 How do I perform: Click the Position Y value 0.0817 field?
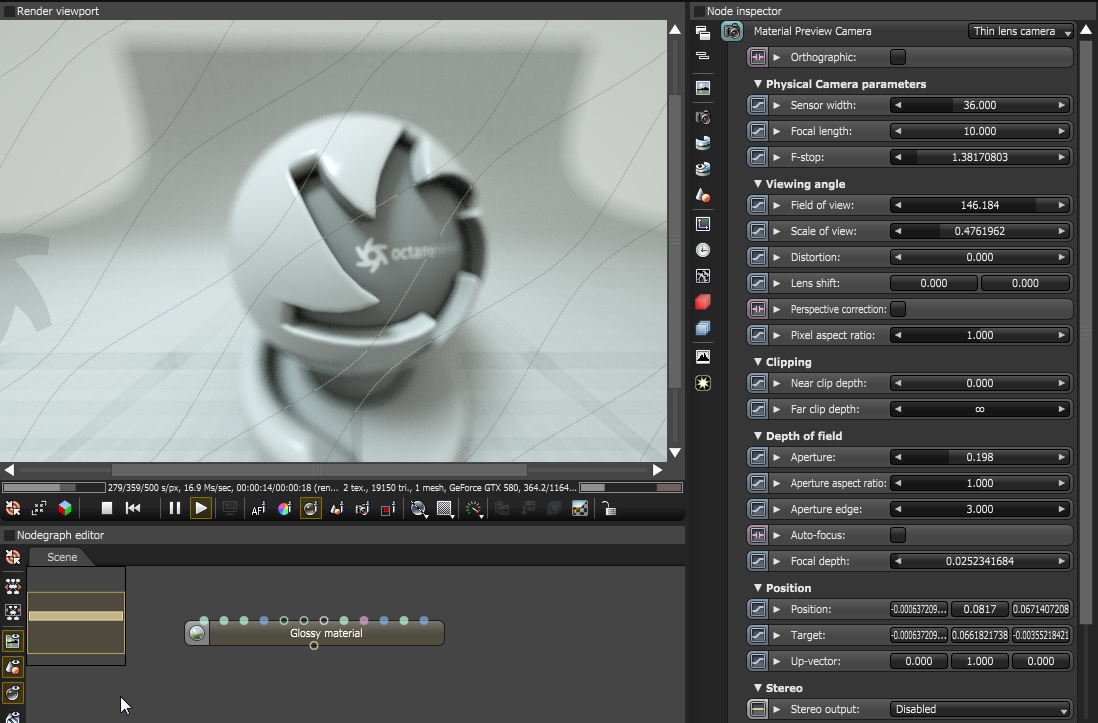980,609
